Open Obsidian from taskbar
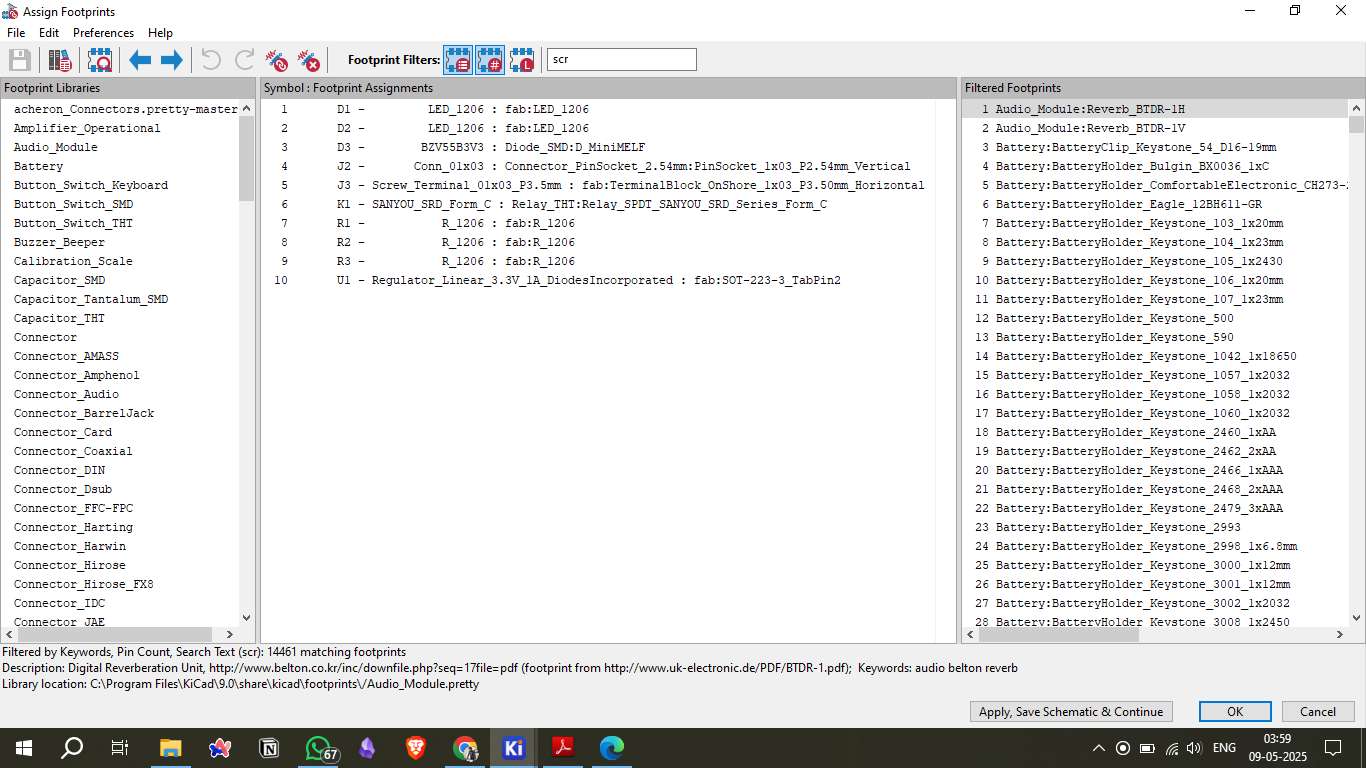 point(367,748)
